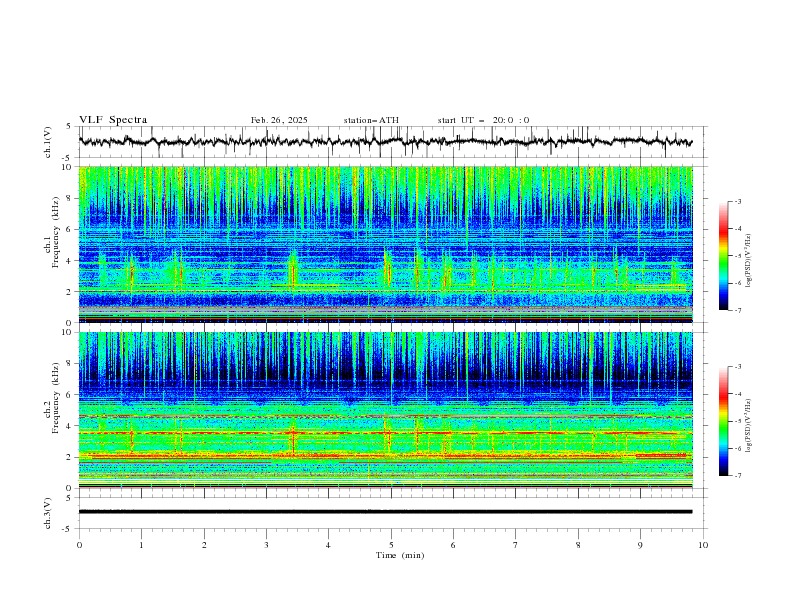Viewport: 792px width, 612px height.
Task: Click the "ch.3(V)" axis label
Action: (x=48, y=513)
